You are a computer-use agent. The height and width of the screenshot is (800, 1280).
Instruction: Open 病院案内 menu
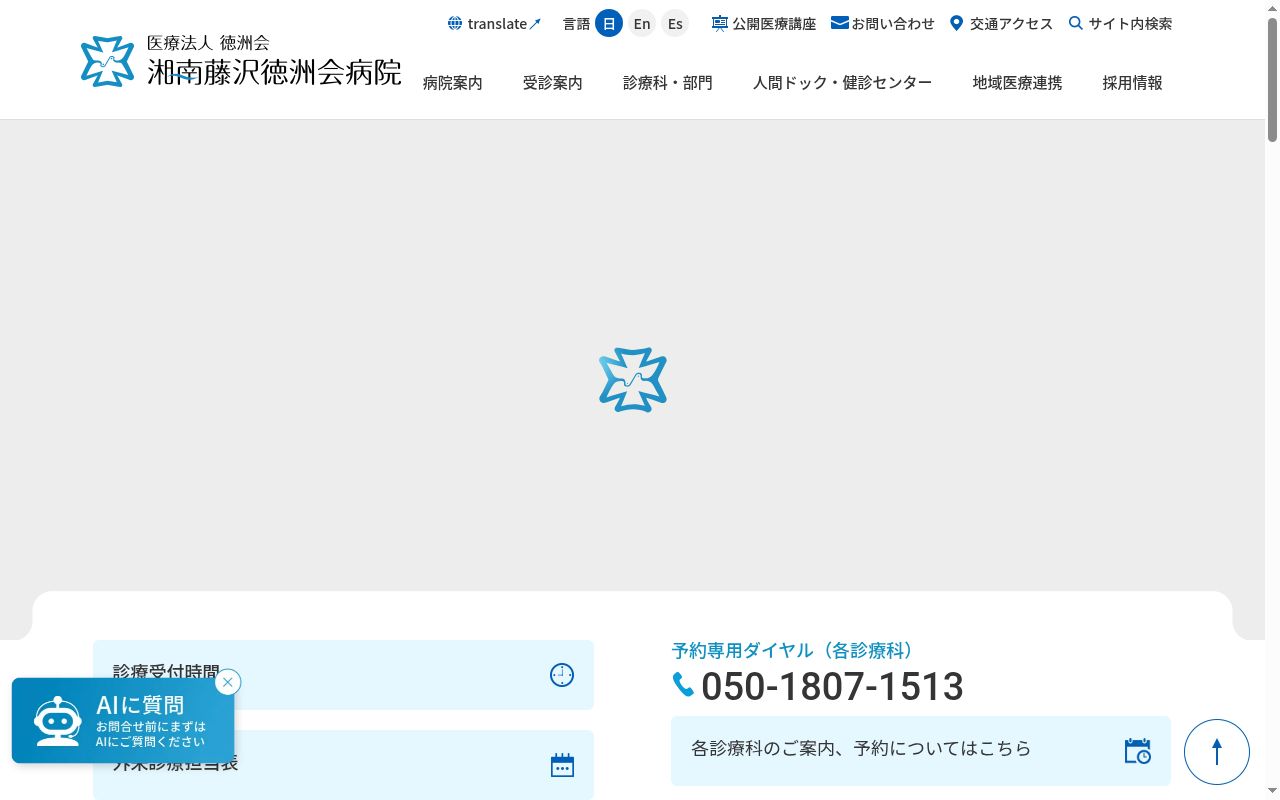[x=453, y=83]
